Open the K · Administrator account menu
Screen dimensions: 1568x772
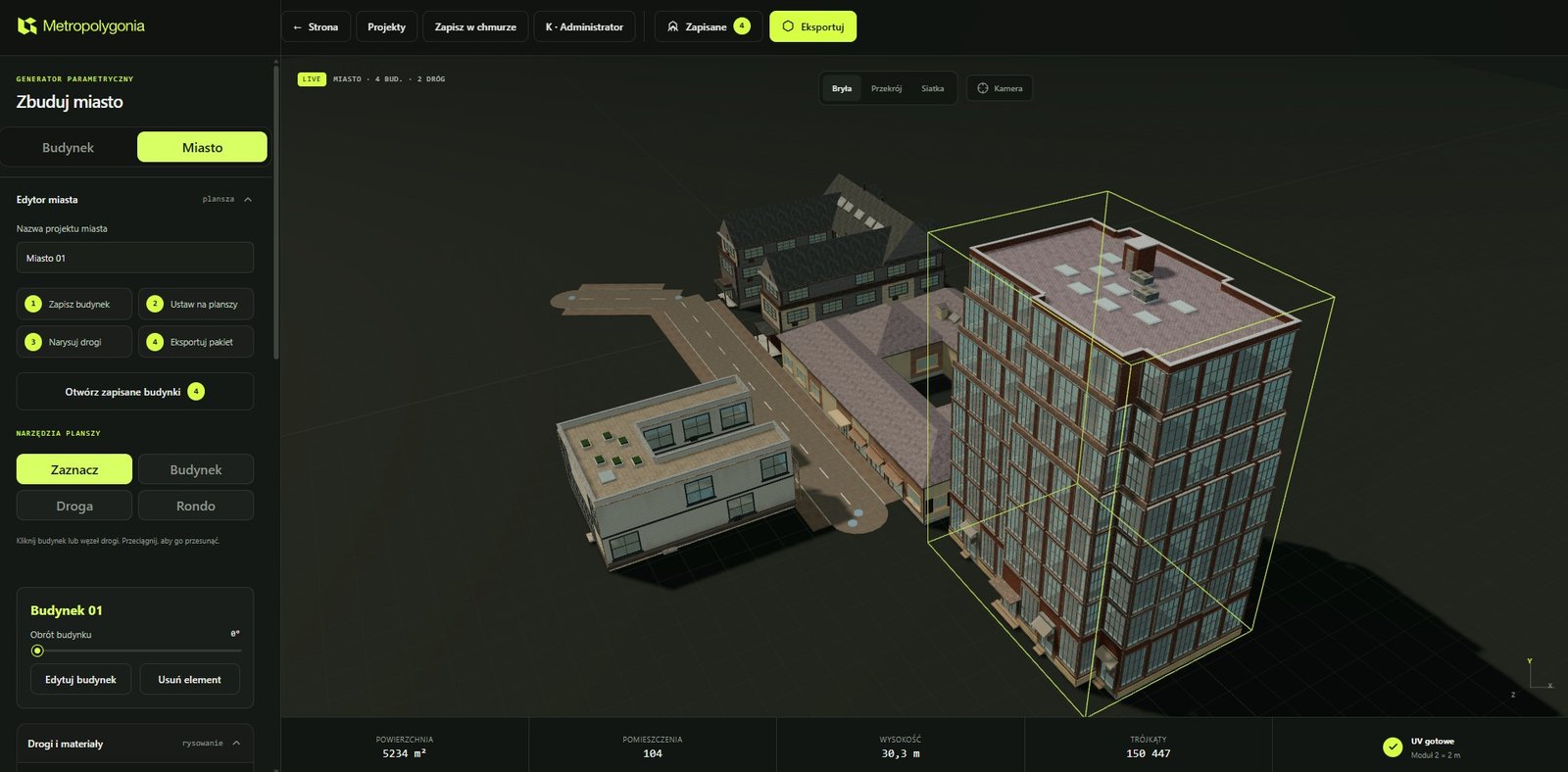584,26
